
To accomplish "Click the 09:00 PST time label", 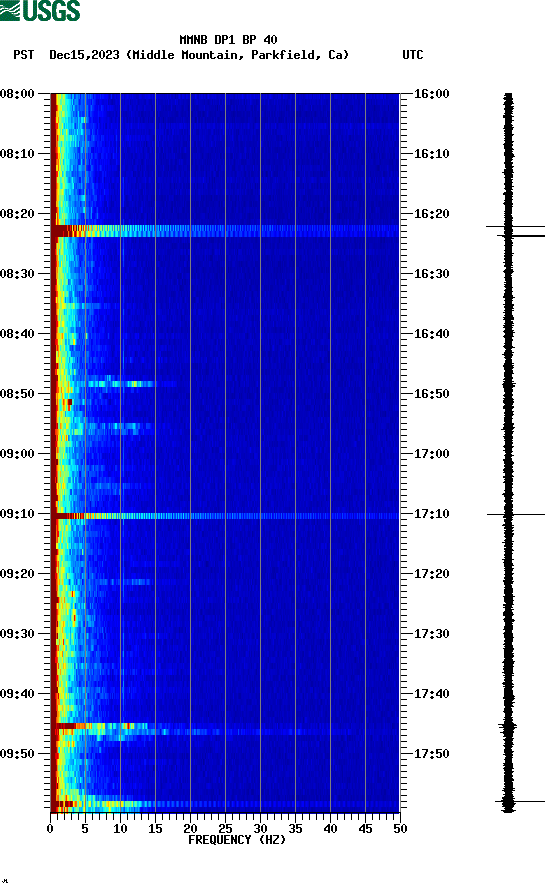I will (18, 453).
